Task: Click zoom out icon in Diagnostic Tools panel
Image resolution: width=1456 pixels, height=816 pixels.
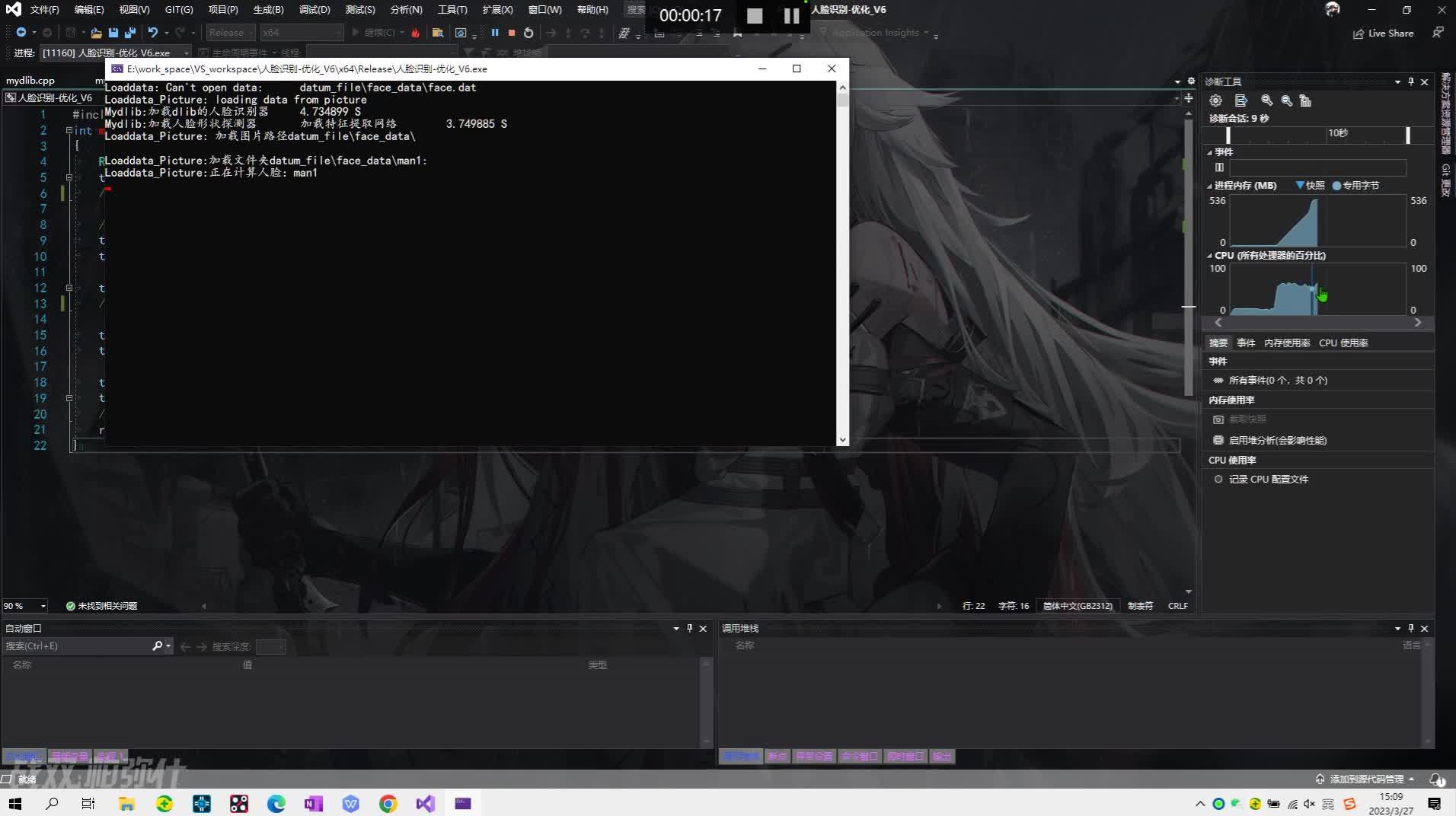Action: pos(1287,100)
